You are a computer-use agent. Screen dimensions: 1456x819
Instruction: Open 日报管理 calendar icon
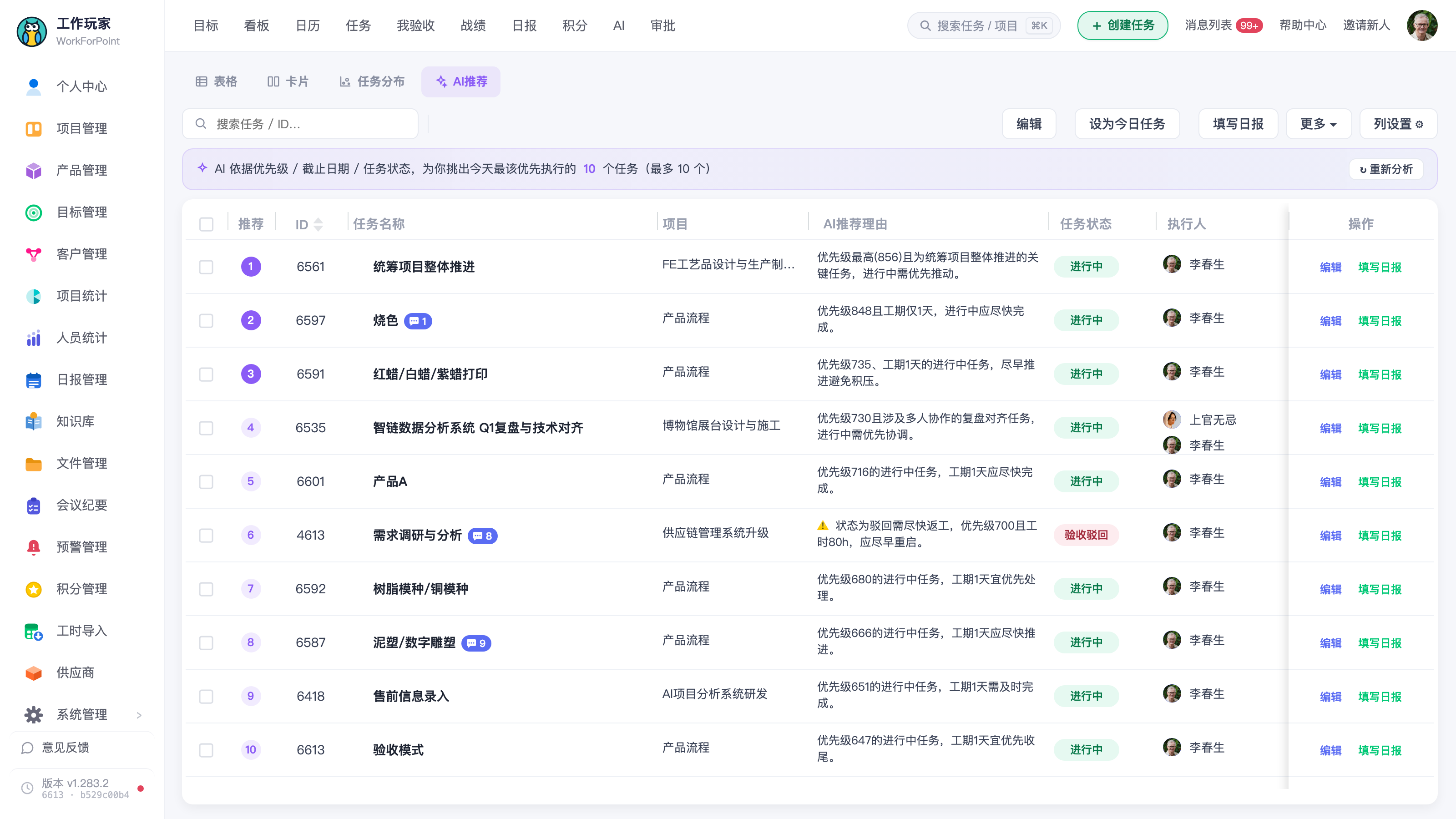pos(34,379)
